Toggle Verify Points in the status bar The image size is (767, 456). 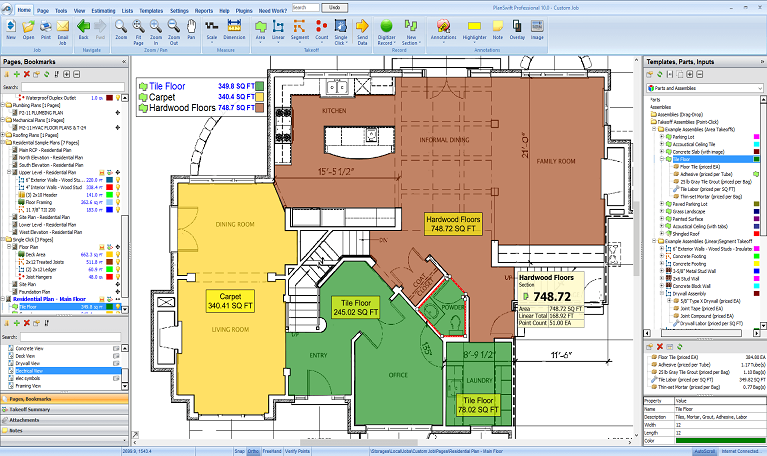[297, 451]
